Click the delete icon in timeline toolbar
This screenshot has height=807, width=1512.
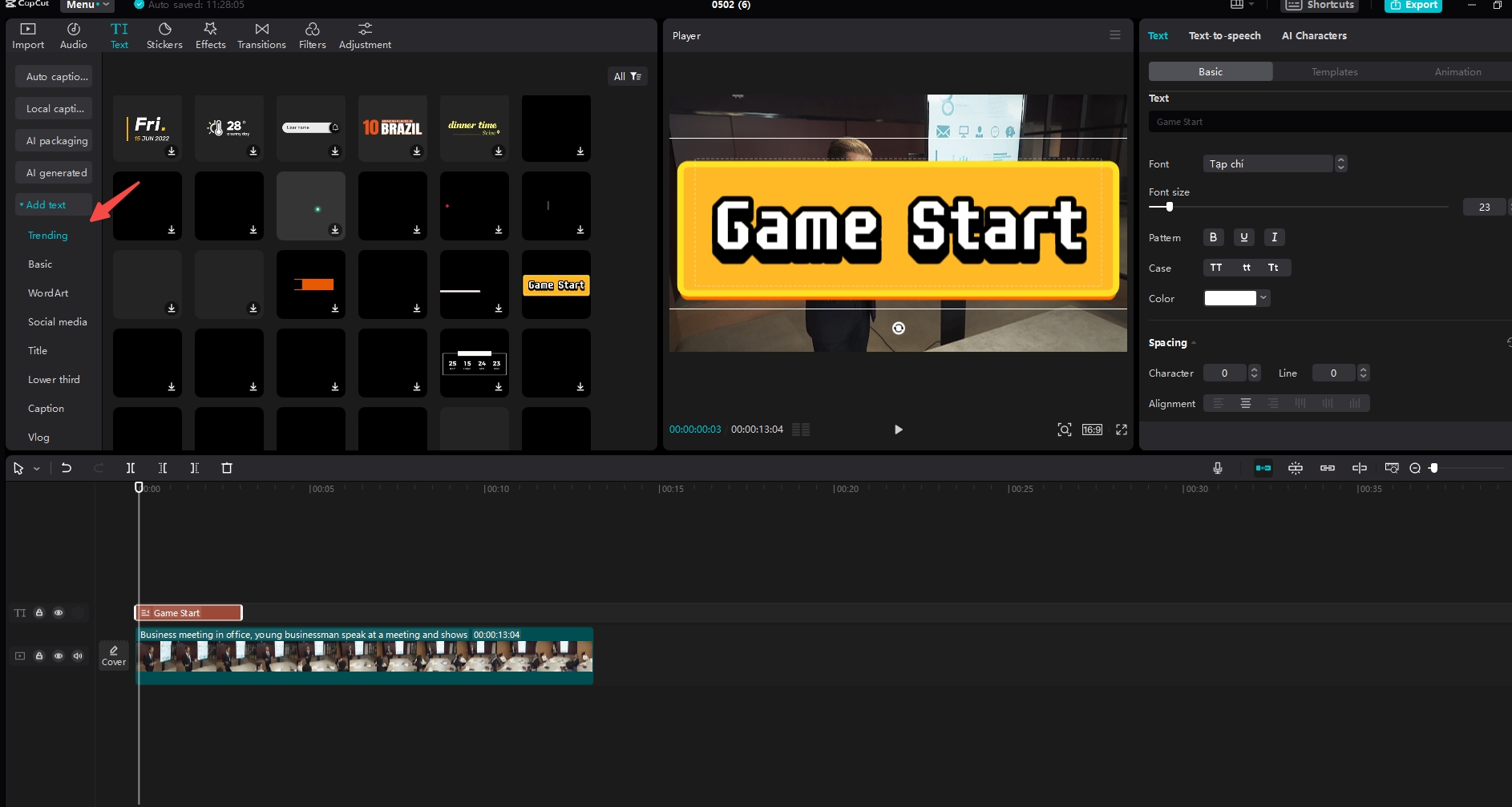(x=227, y=468)
